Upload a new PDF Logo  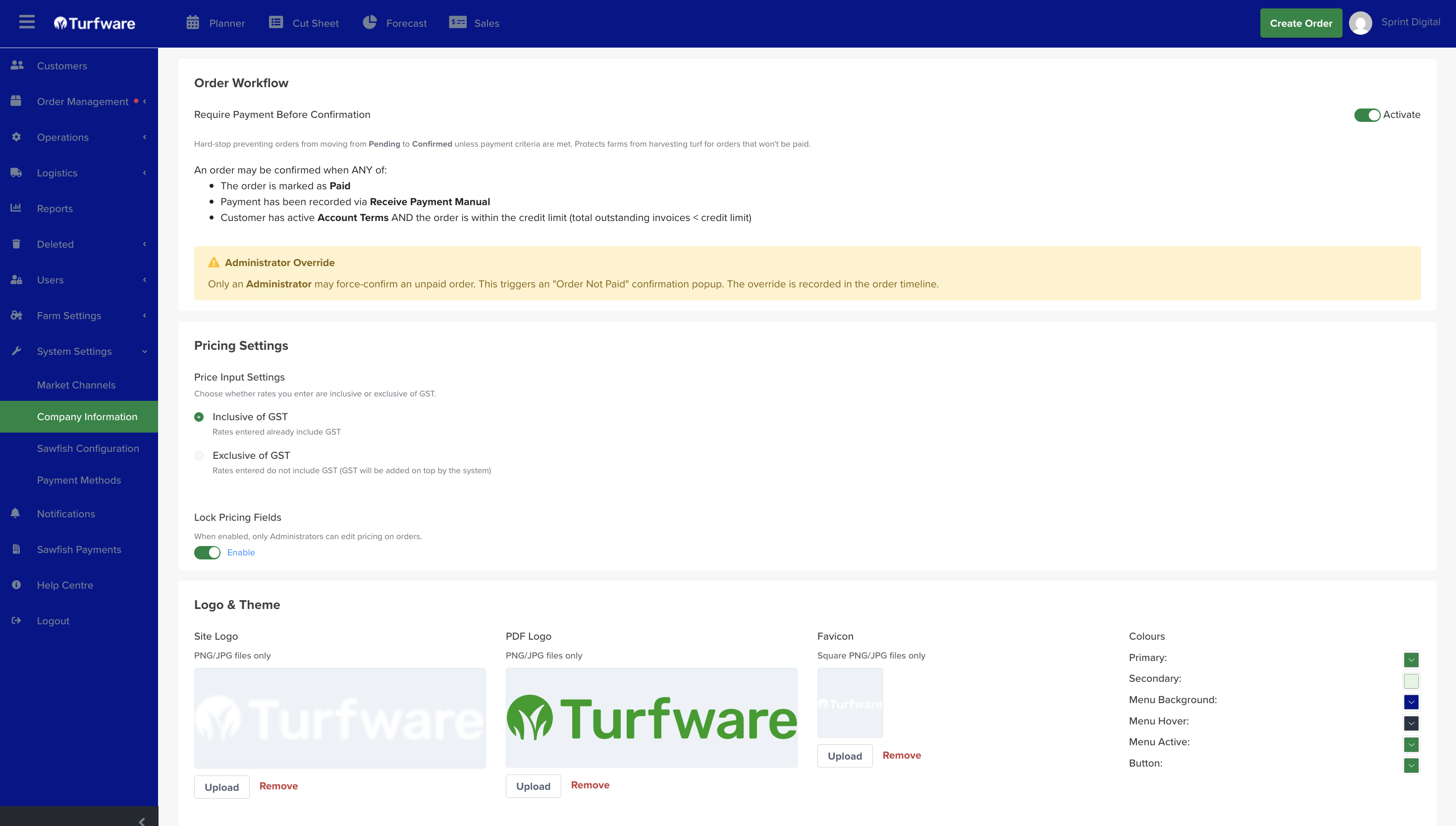[x=533, y=786]
